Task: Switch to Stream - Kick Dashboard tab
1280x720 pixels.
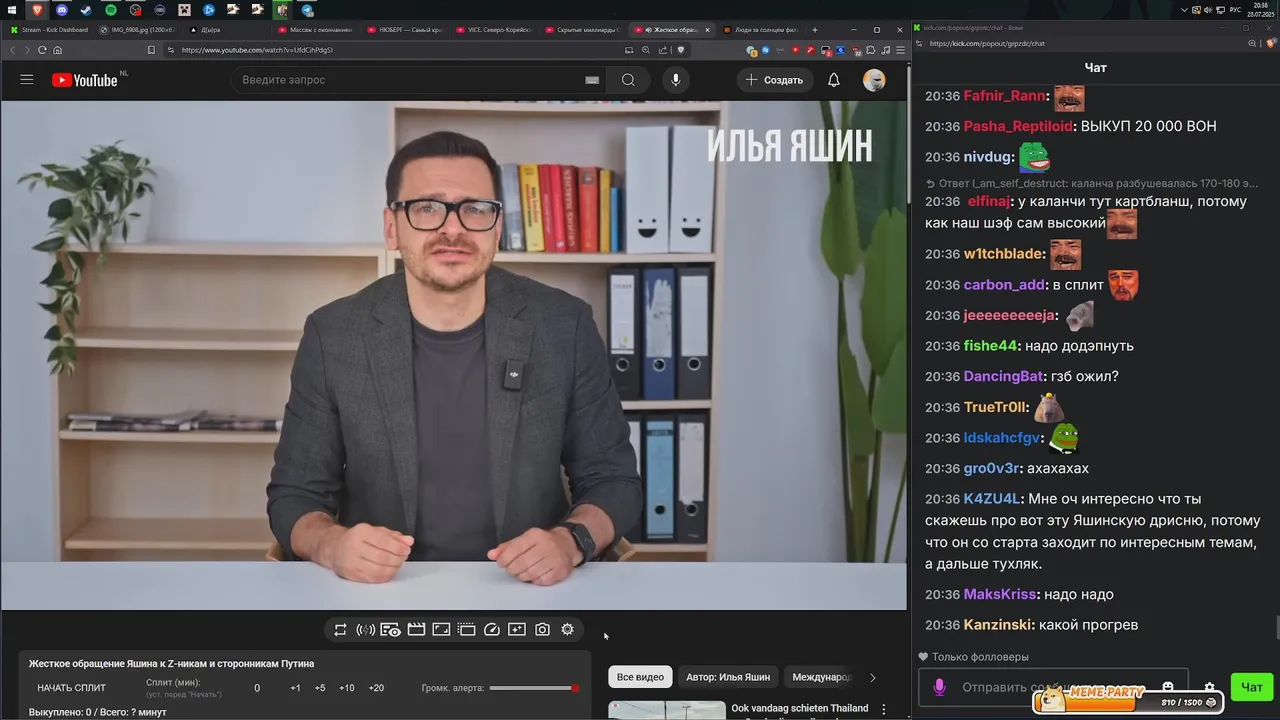Action: 49,30
